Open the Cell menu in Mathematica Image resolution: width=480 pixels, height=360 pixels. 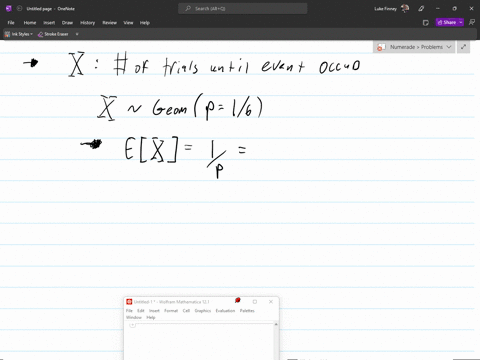click(186, 311)
